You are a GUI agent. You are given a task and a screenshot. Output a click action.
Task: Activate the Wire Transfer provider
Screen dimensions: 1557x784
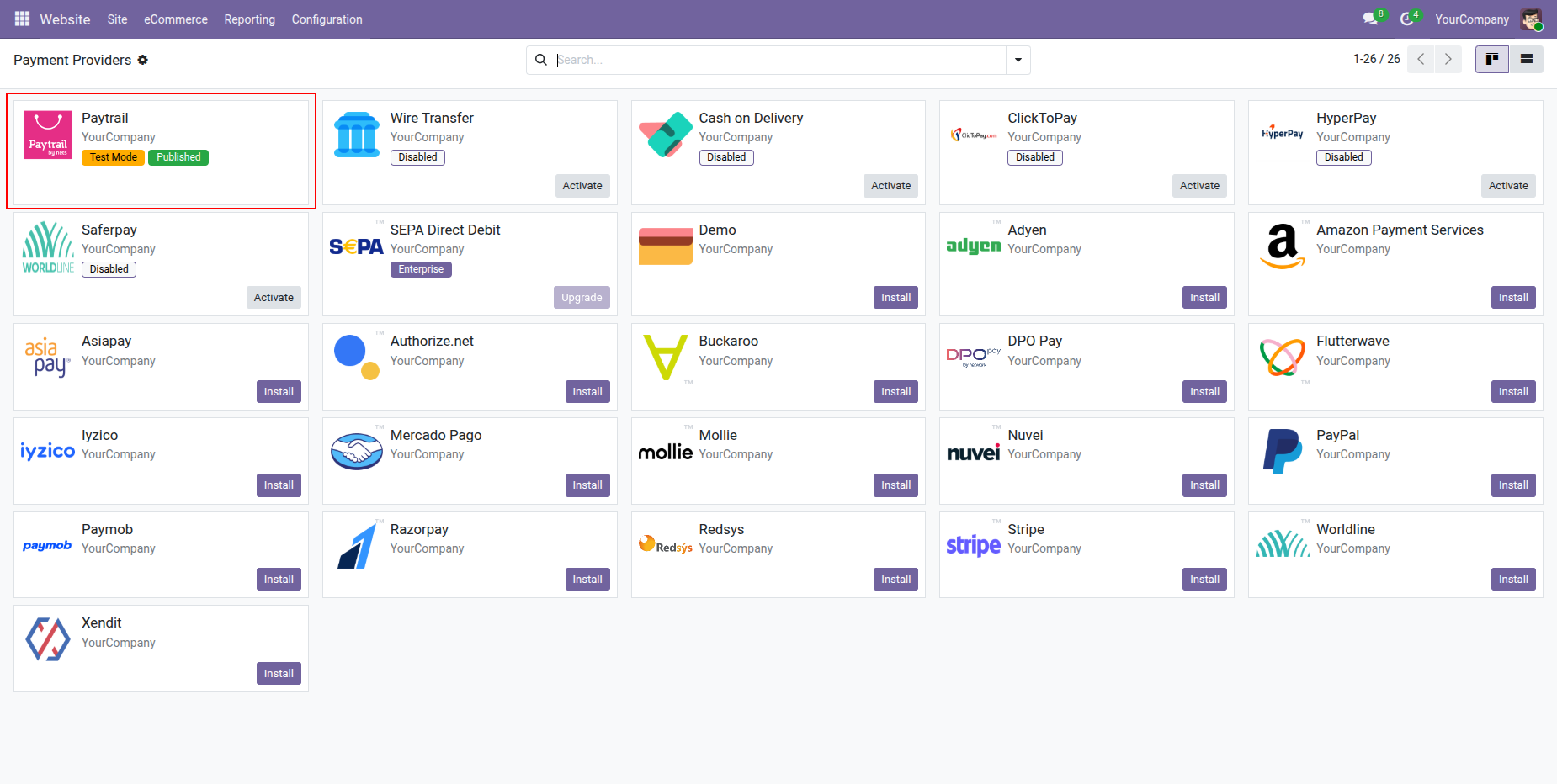582,186
